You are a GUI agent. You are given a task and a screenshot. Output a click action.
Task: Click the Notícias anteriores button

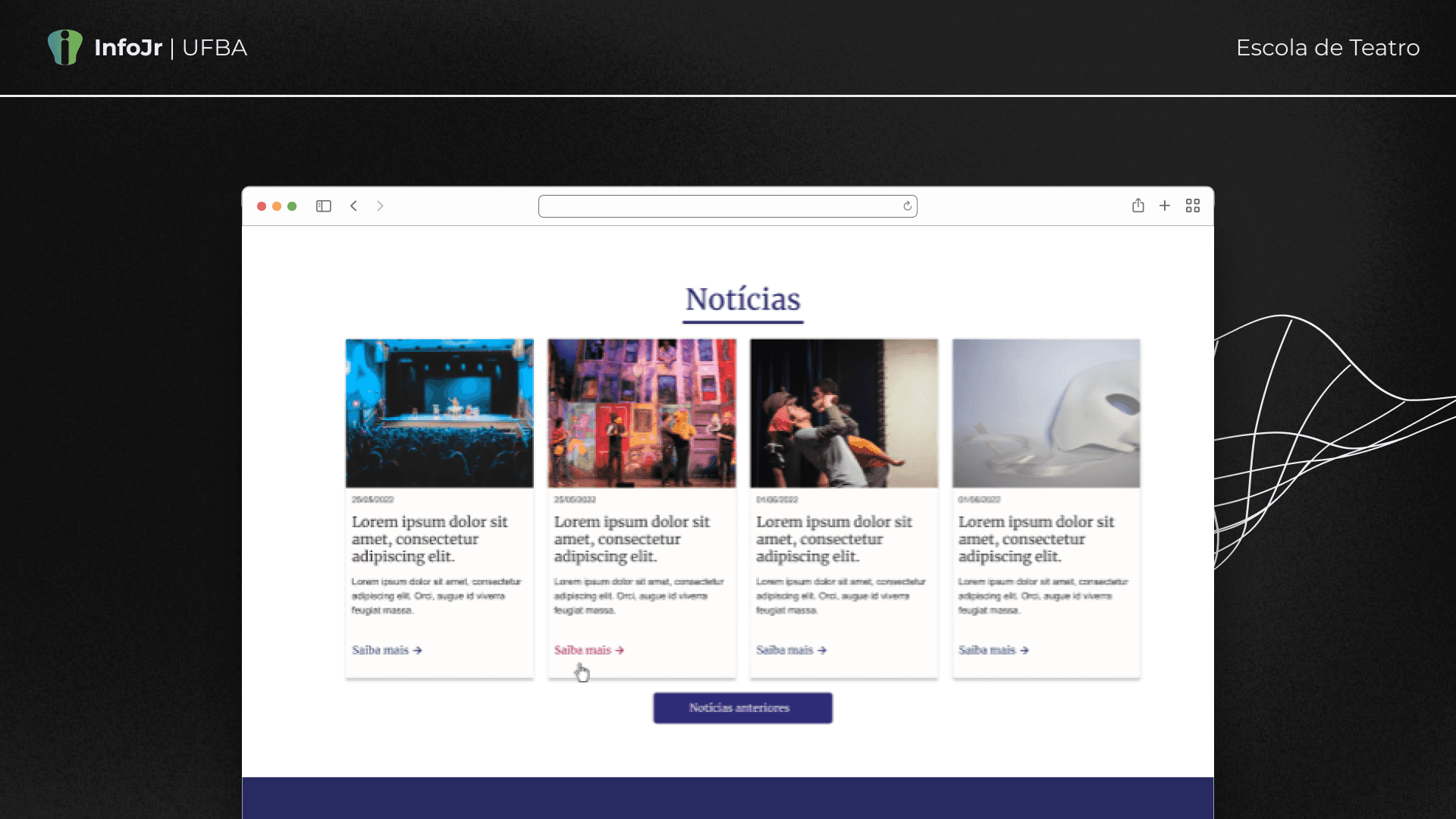coord(742,708)
